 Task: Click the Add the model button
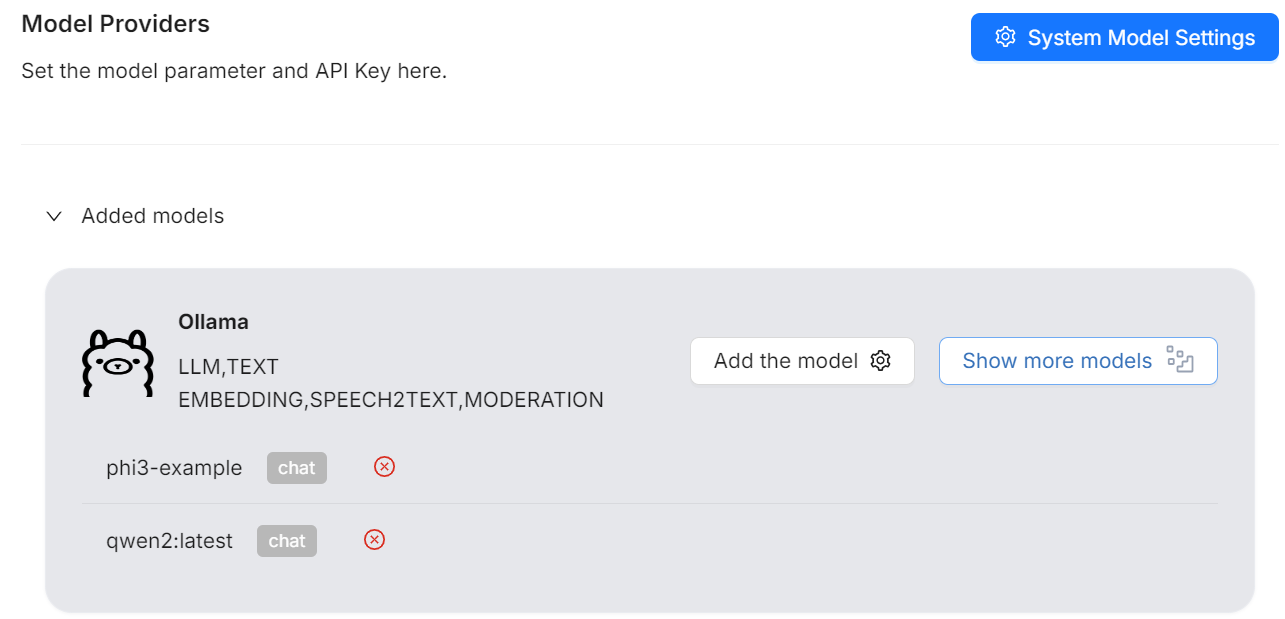[786, 361]
